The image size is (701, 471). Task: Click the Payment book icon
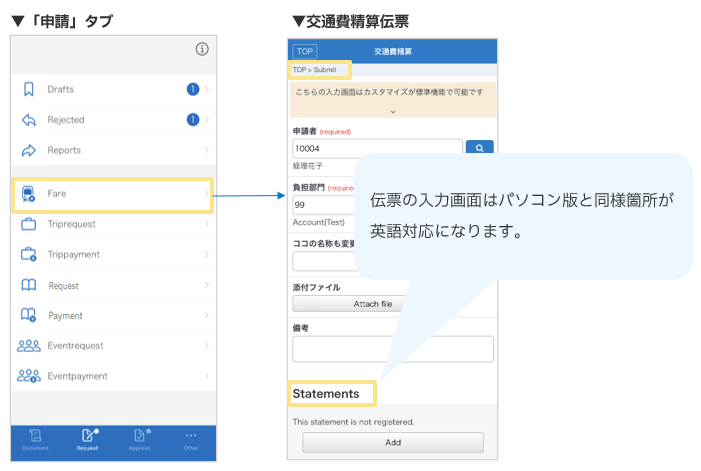[x=29, y=315]
